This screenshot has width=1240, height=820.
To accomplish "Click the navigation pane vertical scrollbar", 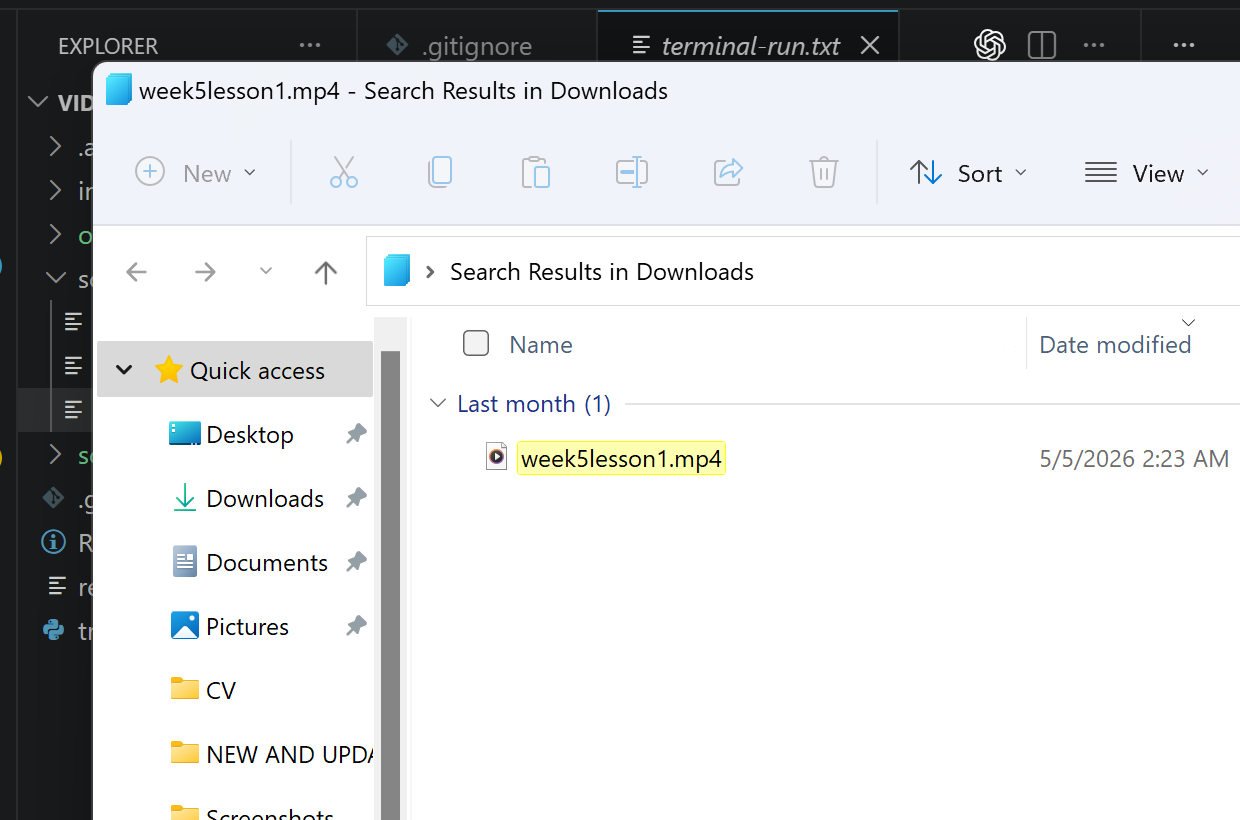I will pyautogui.click(x=390, y=585).
